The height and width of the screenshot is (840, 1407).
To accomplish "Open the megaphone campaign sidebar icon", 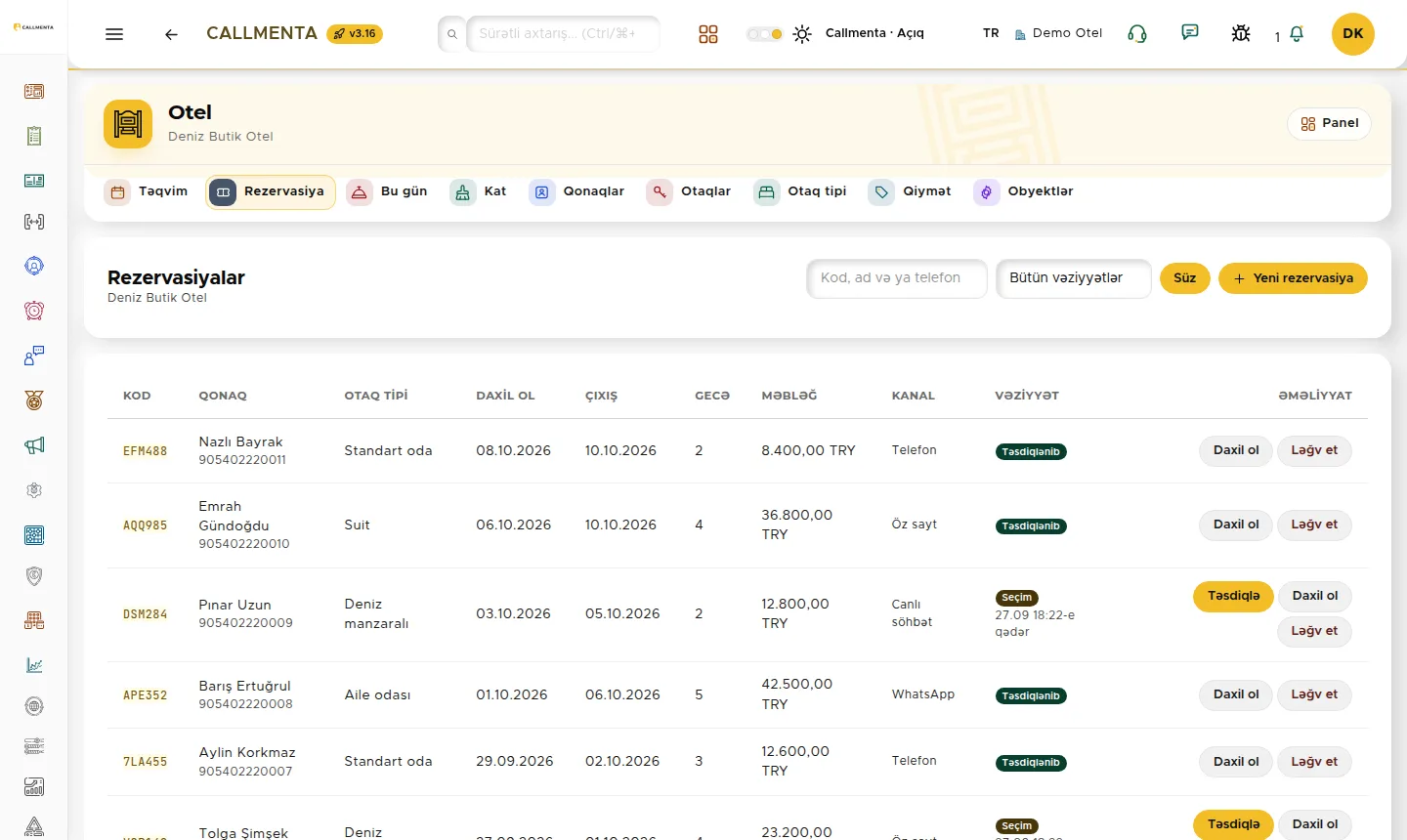I will [34, 445].
